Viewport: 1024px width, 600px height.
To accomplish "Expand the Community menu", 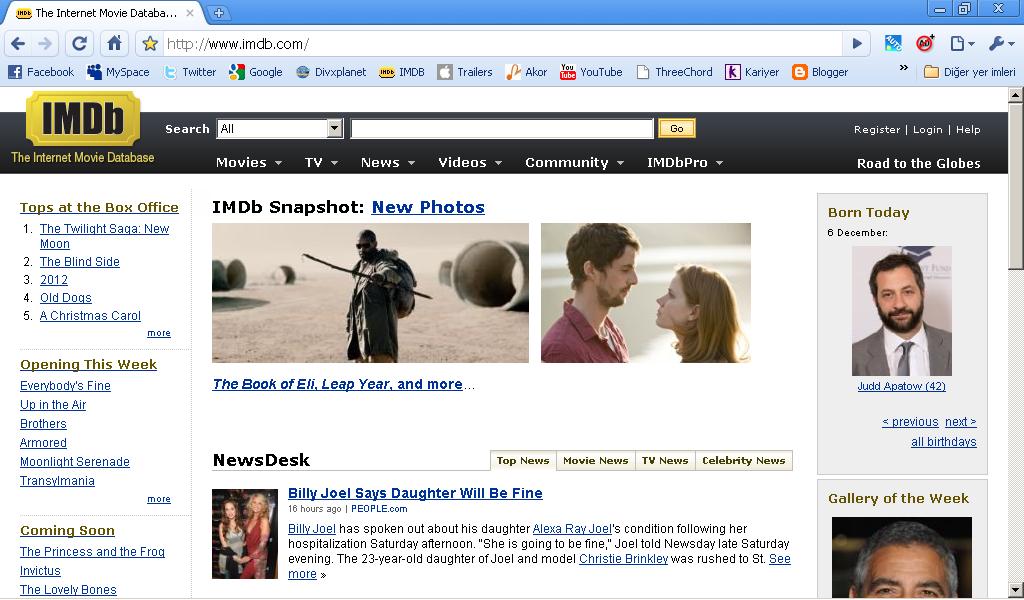I will point(574,163).
